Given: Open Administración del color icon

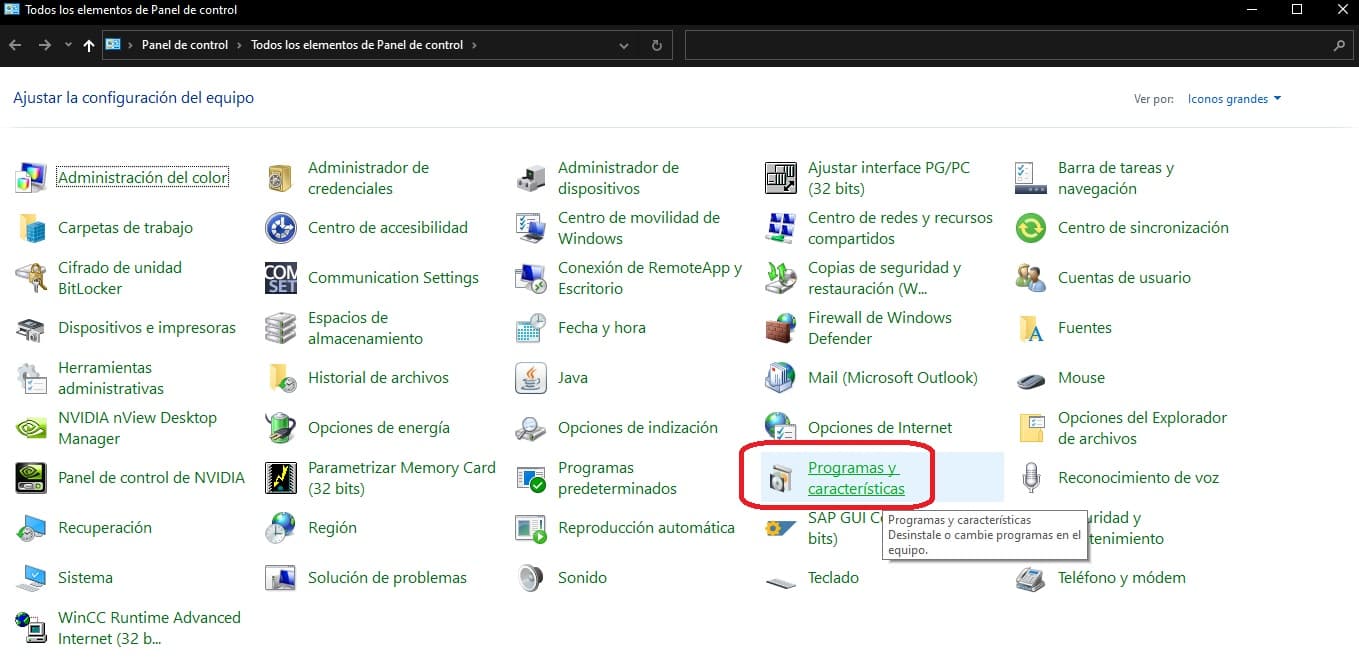Looking at the screenshot, I should (31, 178).
